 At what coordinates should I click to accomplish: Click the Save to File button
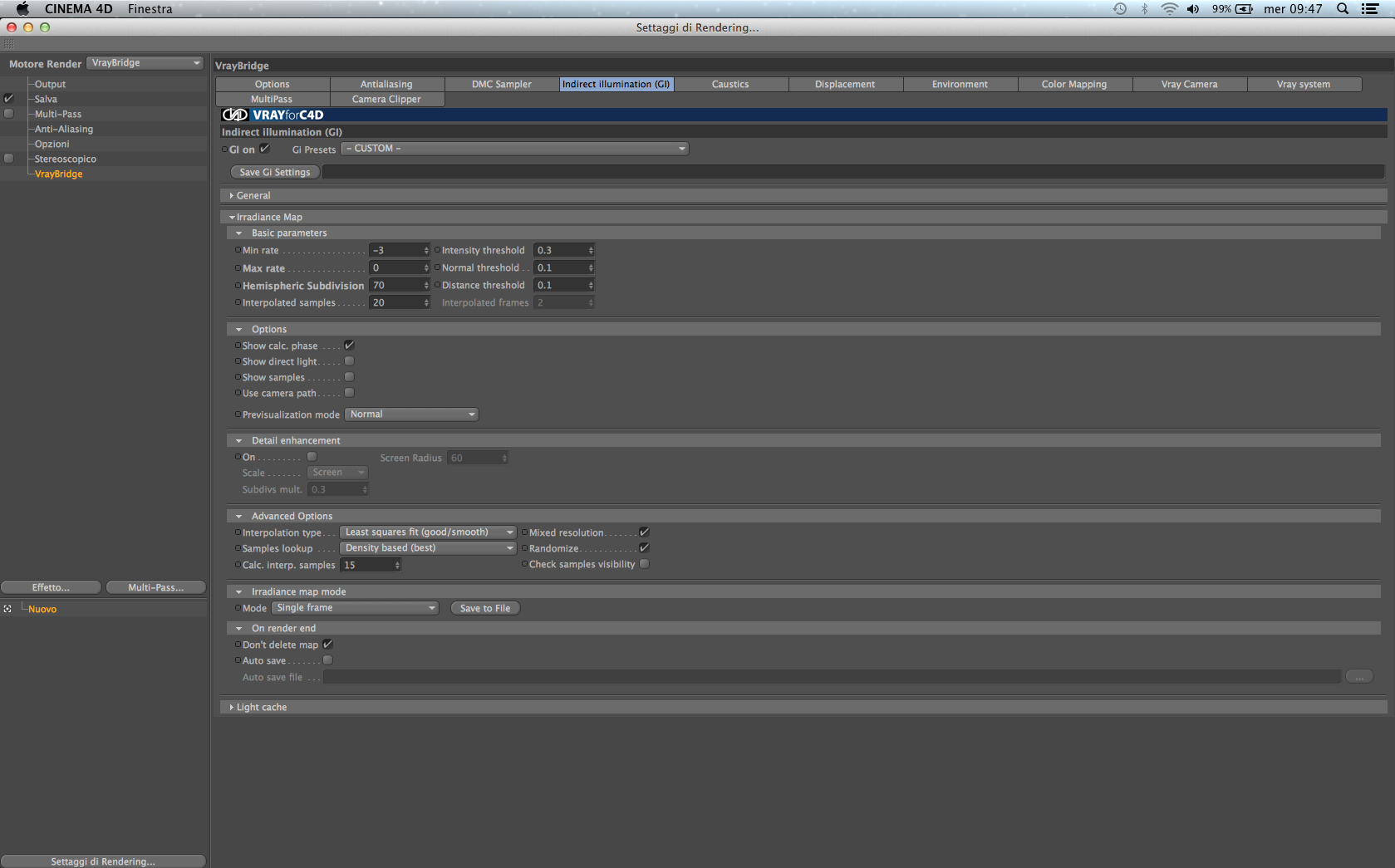pos(485,608)
